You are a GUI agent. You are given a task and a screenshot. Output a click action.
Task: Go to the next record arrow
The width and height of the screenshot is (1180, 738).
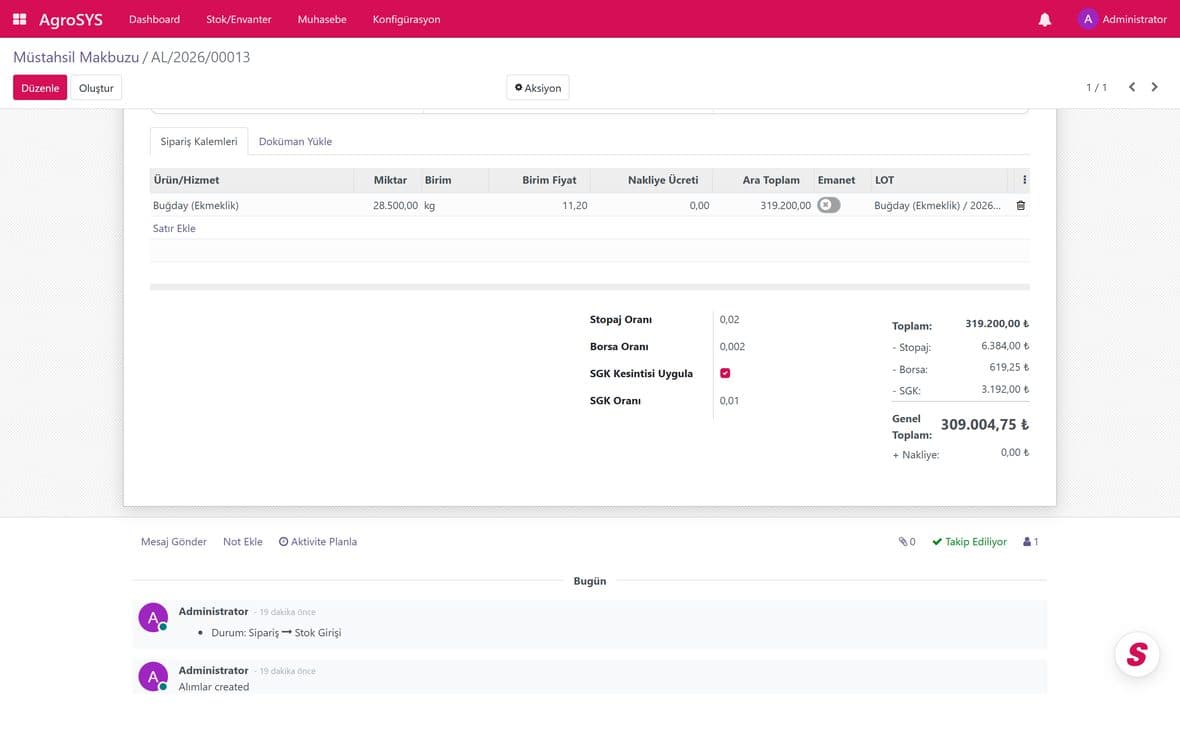point(1154,87)
